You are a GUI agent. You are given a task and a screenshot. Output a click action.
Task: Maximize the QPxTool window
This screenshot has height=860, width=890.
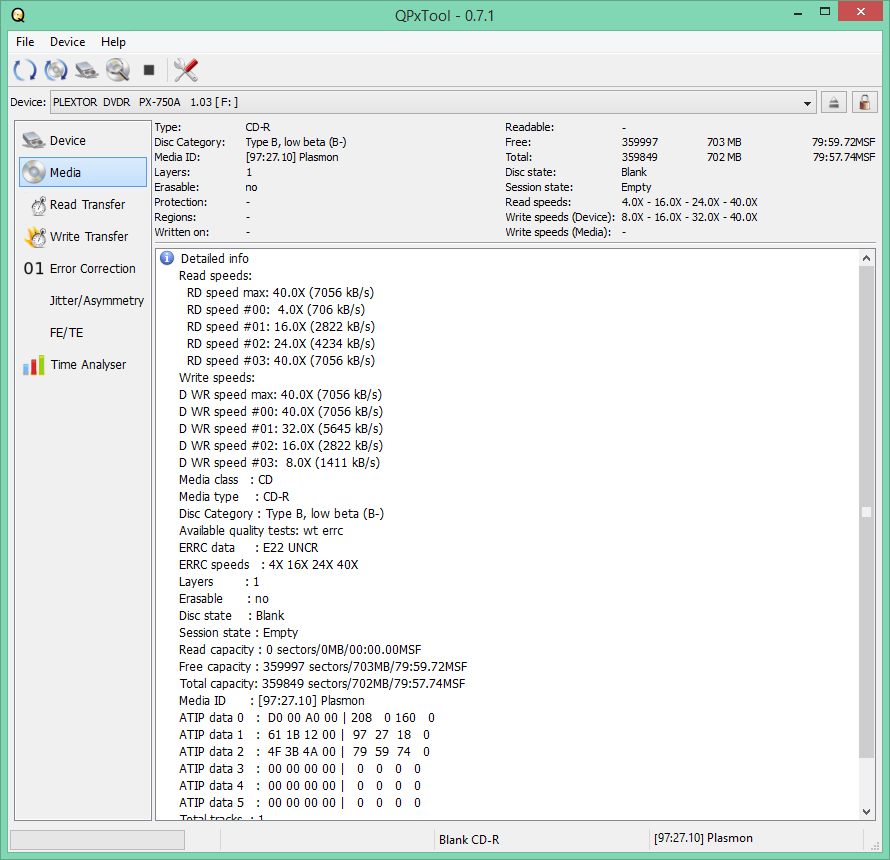pyautogui.click(x=825, y=11)
